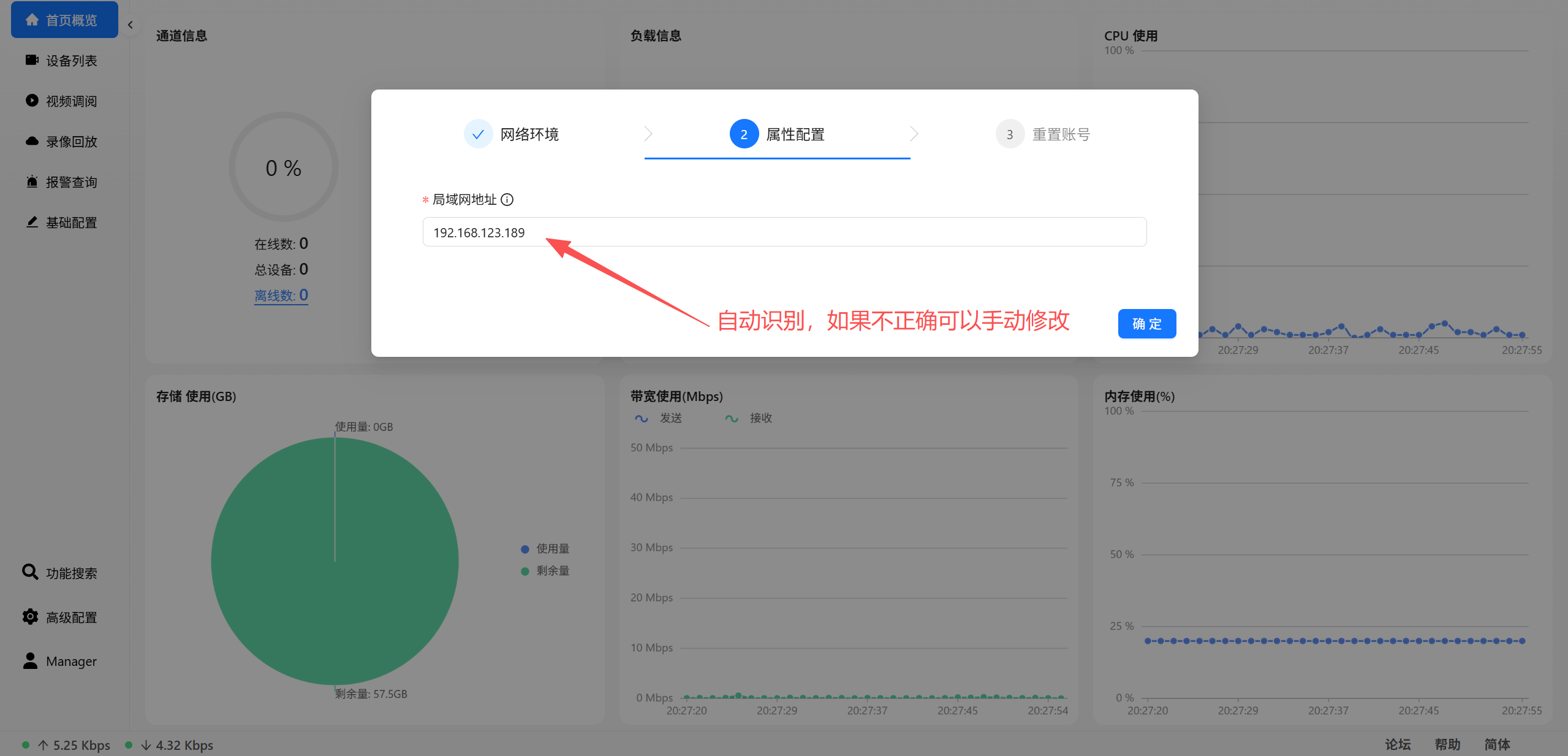Open the 离线数 offline count link

(x=281, y=296)
